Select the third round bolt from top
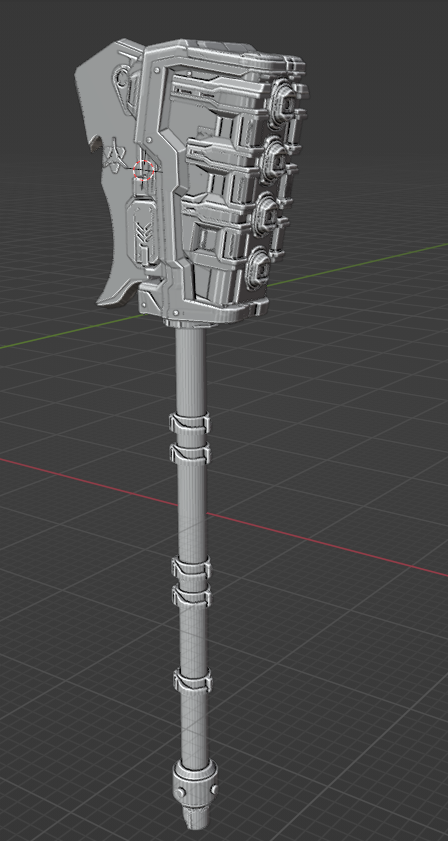 coord(266,212)
